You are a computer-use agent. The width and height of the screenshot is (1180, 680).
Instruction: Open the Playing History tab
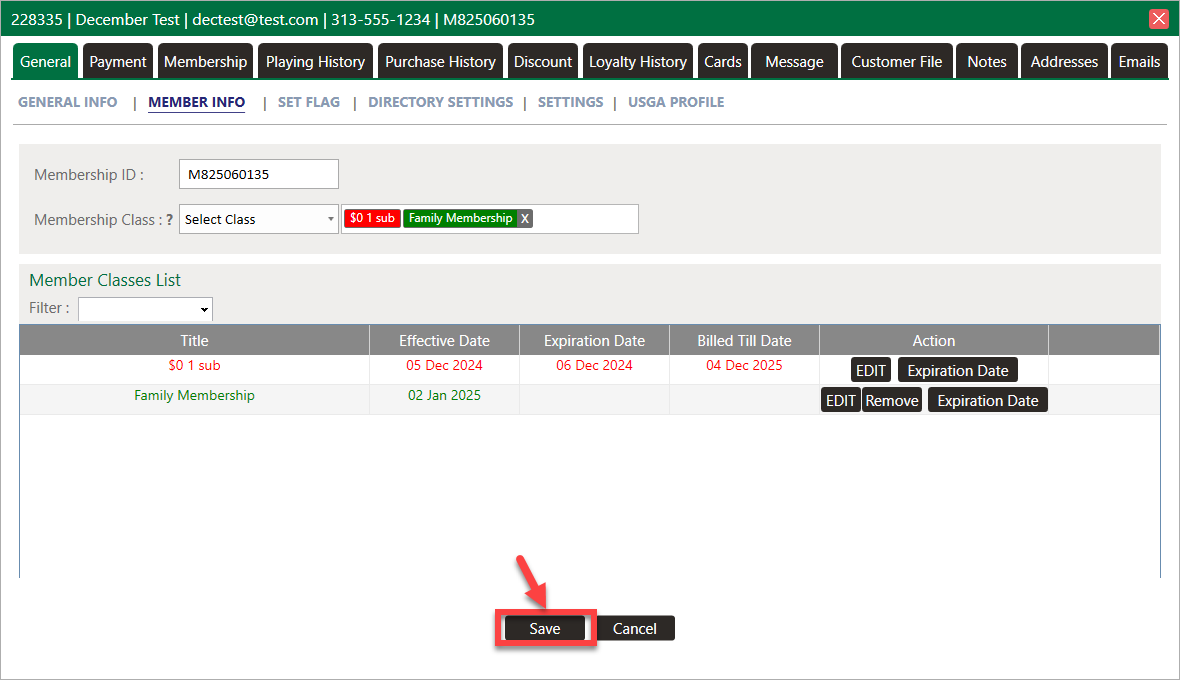coord(315,62)
